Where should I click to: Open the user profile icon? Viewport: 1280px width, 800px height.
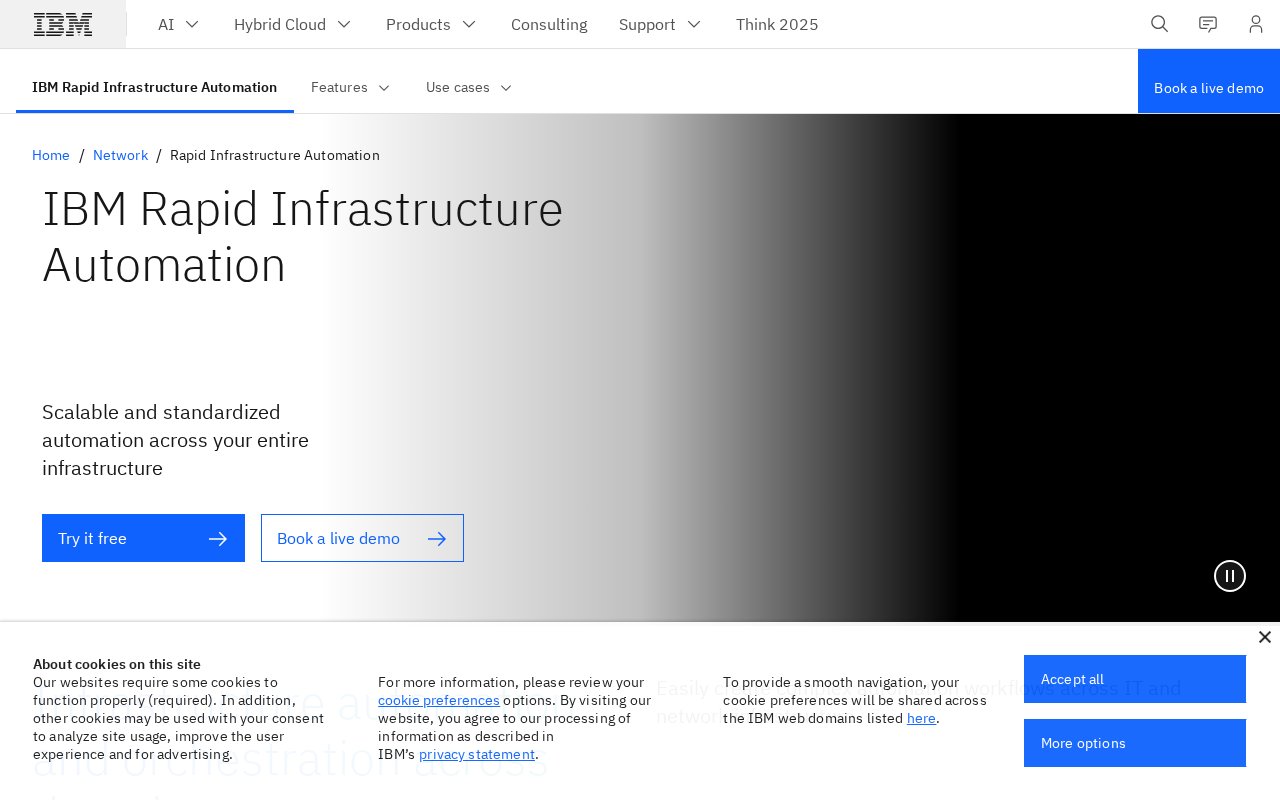click(1256, 24)
